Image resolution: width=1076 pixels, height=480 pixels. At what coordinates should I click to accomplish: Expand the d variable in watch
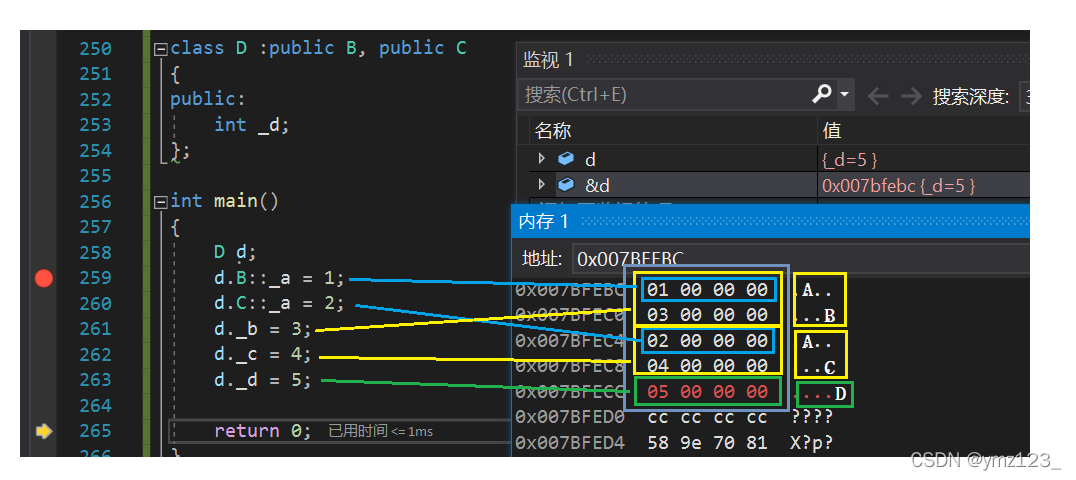coord(542,159)
